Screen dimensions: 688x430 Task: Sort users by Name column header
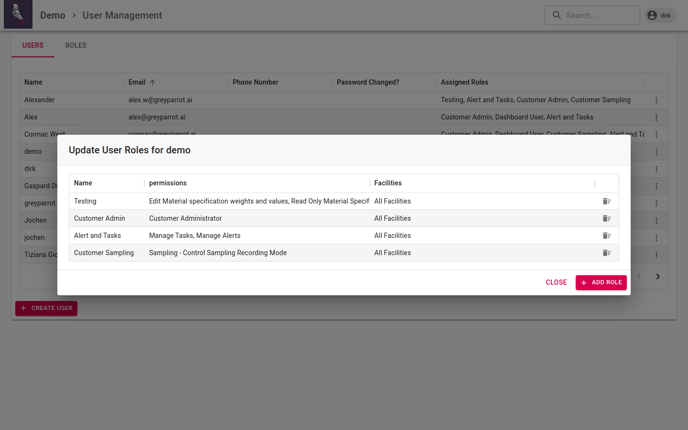point(33,82)
